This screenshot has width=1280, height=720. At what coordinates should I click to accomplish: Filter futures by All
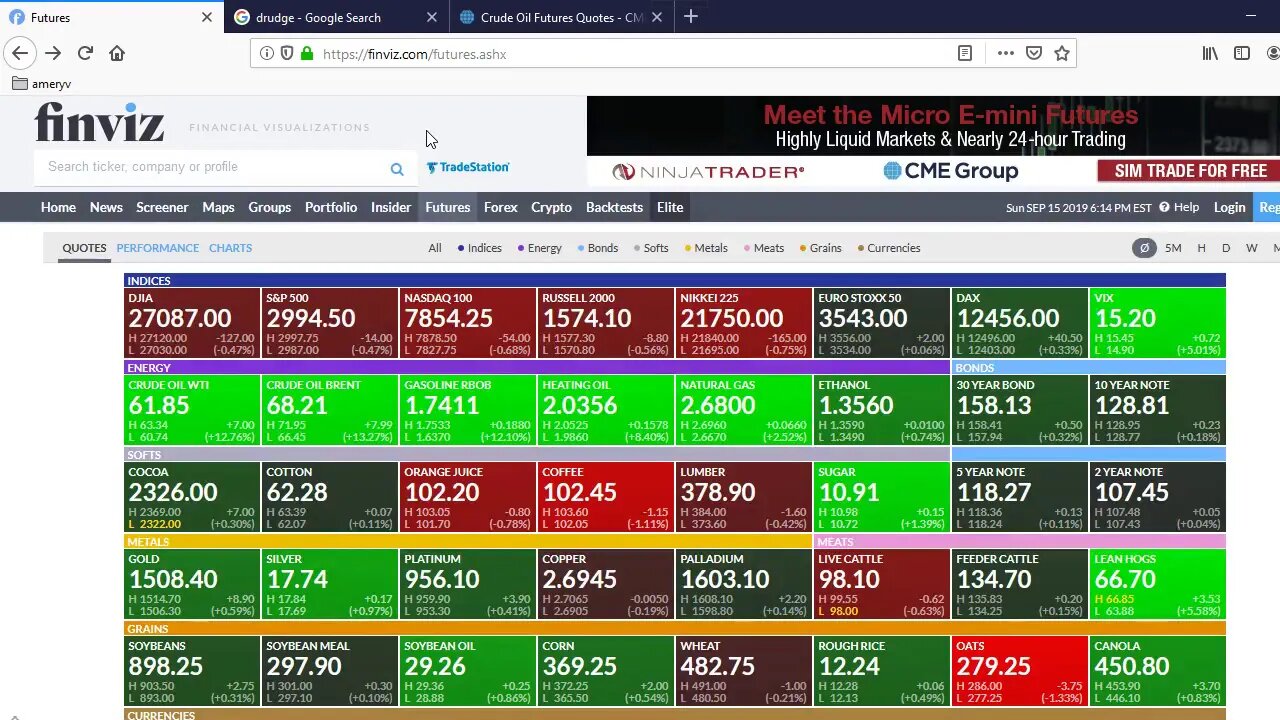click(435, 248)
